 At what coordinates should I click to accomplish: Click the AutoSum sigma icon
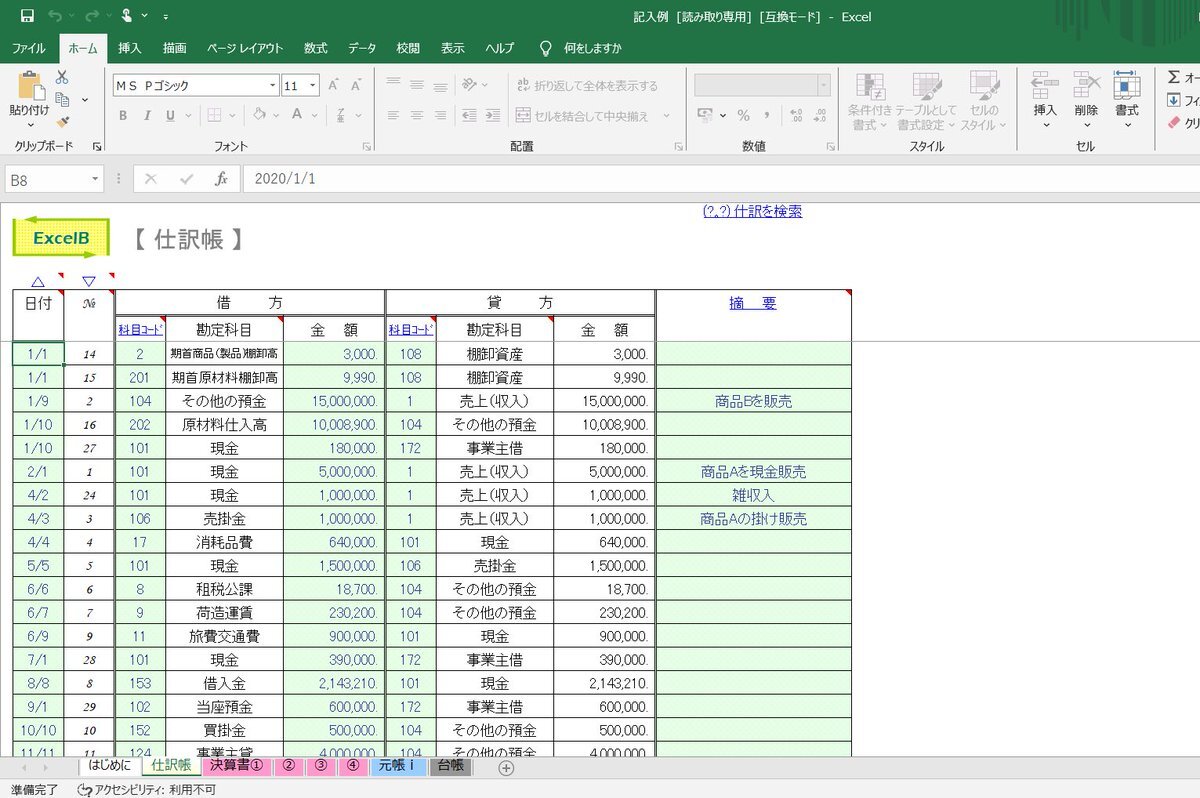tap(1174, 77)
